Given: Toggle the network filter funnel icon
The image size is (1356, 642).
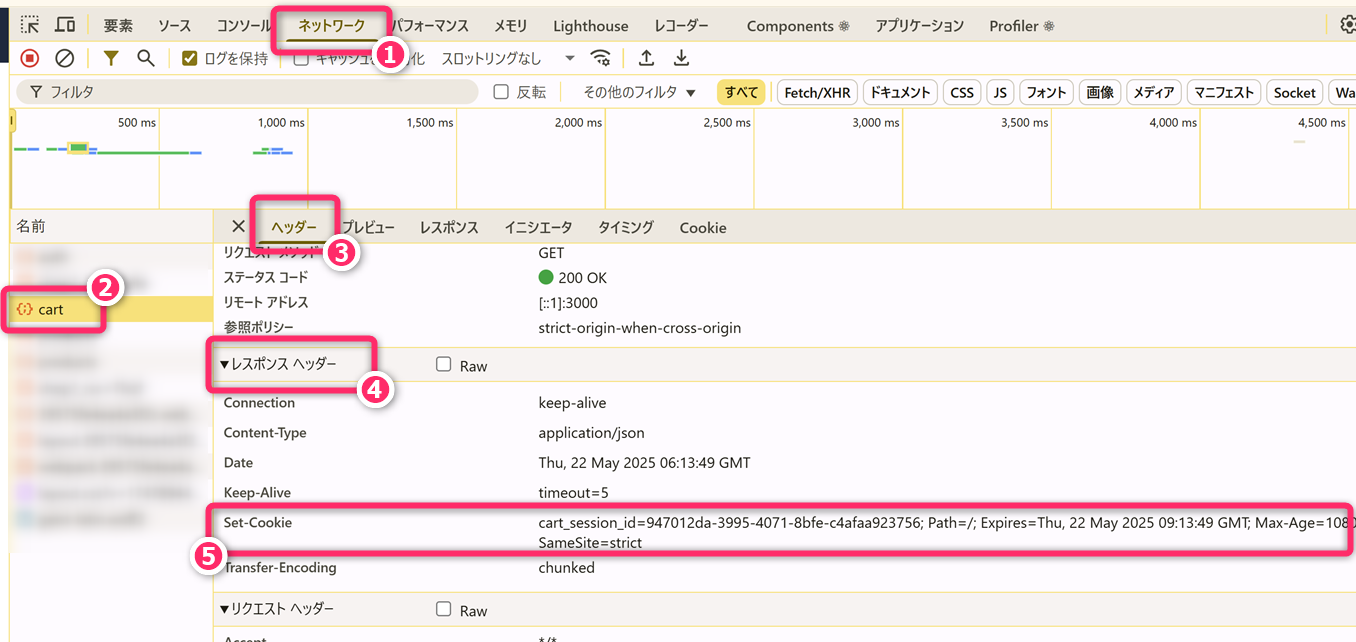Looking at the screenshot, I should 111,59.
